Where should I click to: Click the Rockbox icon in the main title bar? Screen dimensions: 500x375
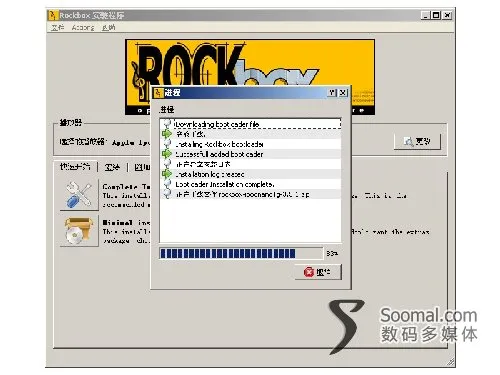point(53,15)
